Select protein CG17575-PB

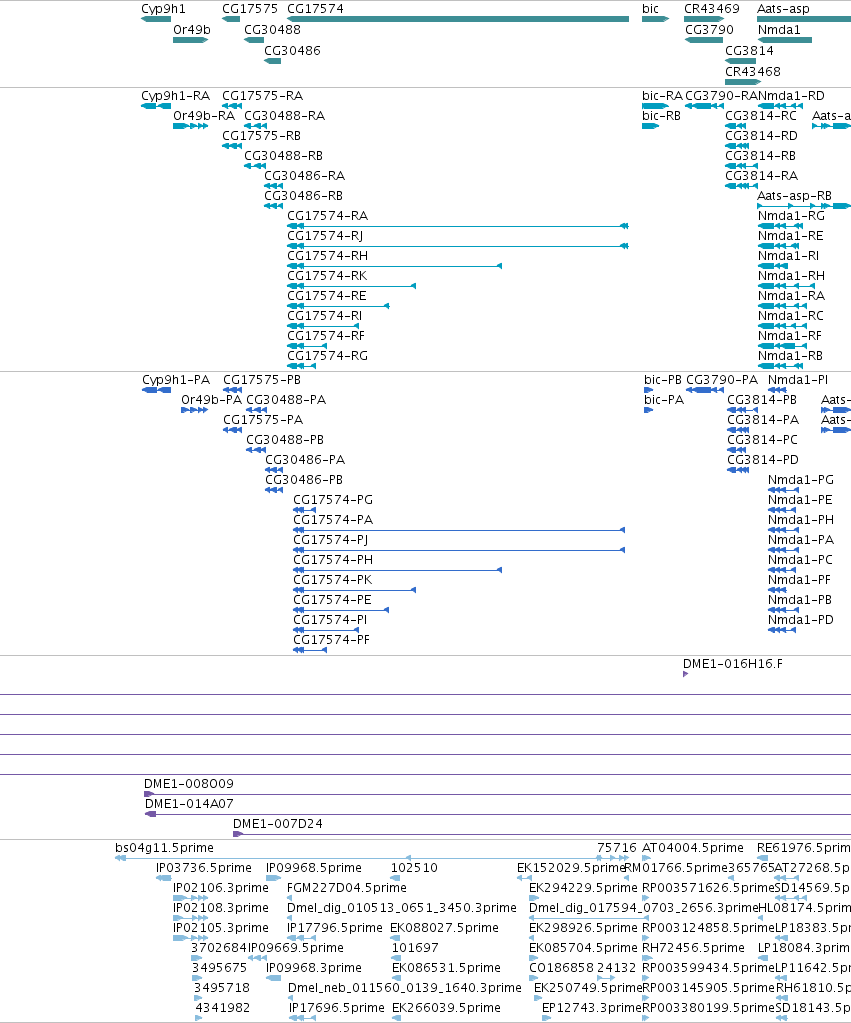[x=262, y=380]
